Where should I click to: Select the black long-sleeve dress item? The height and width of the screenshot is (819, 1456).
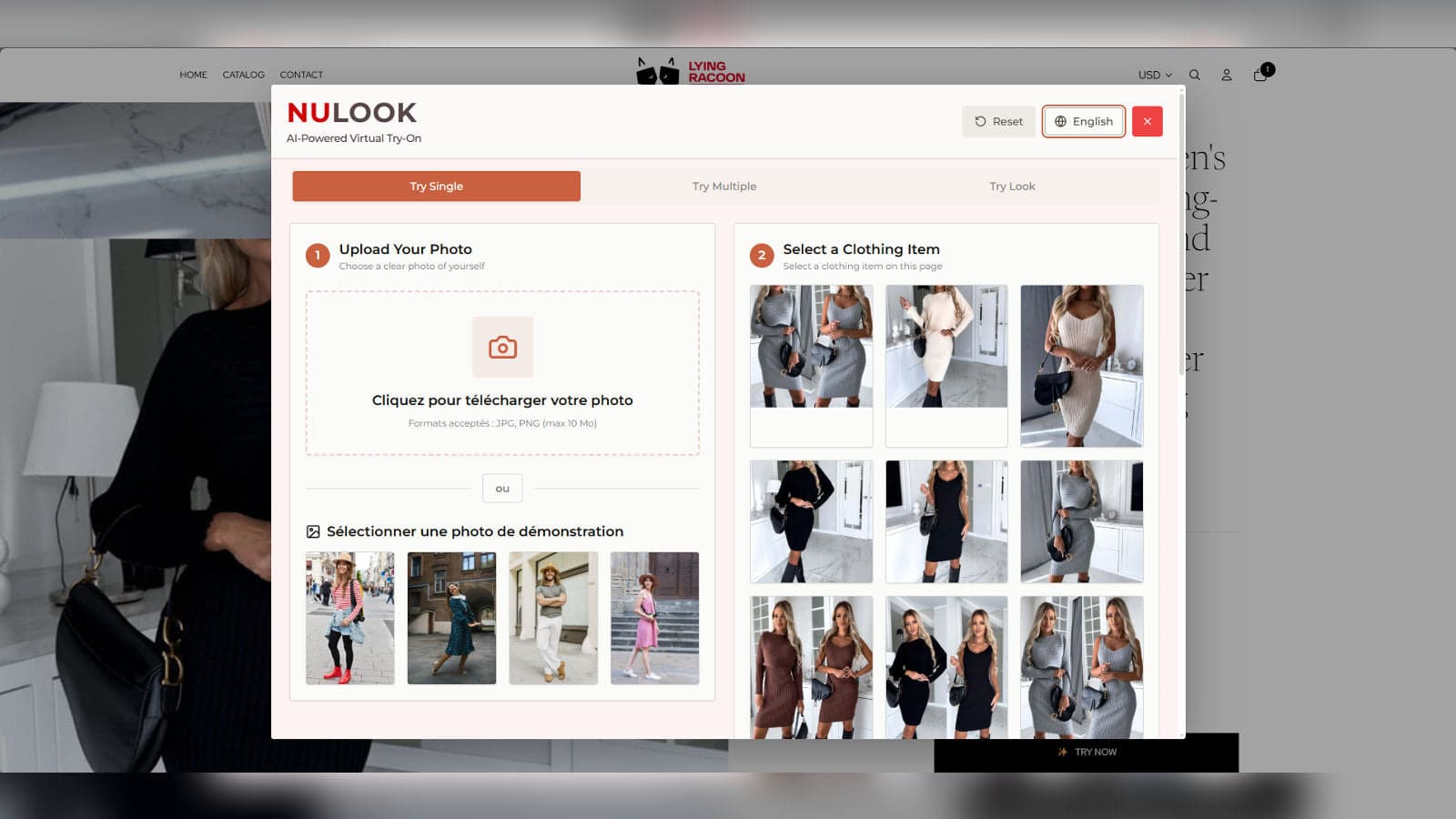point(811,521)
